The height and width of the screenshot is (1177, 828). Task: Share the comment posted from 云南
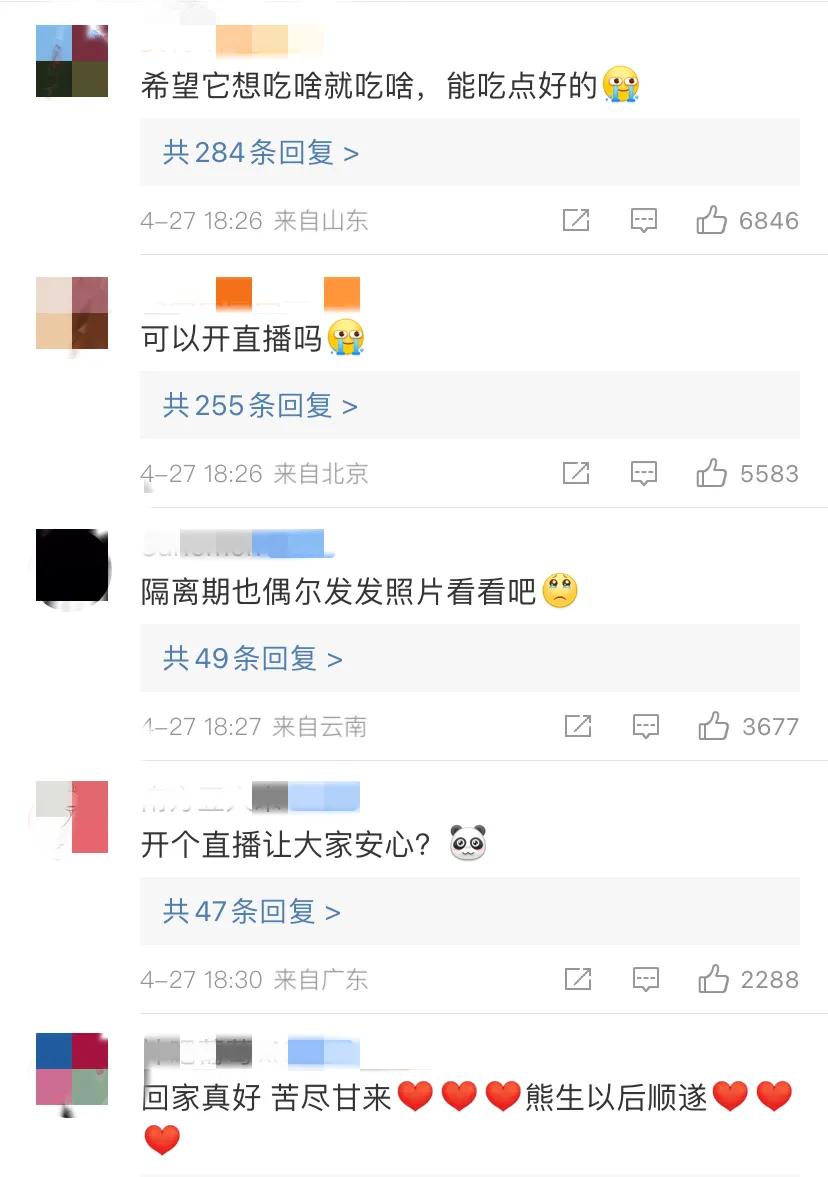578,726
